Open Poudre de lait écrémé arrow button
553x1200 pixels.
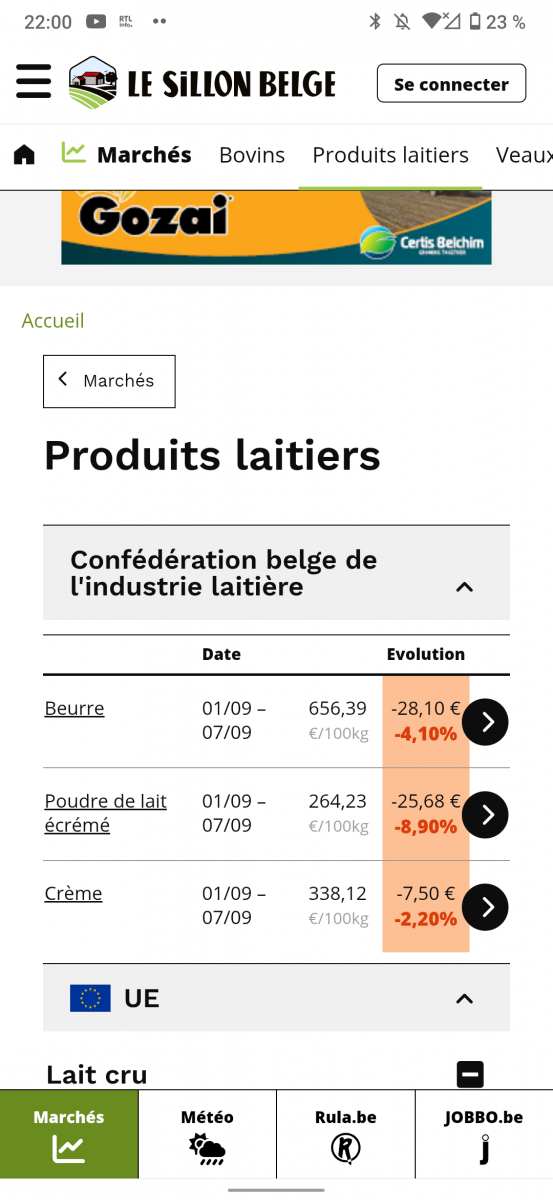click(x=485, y=815)
